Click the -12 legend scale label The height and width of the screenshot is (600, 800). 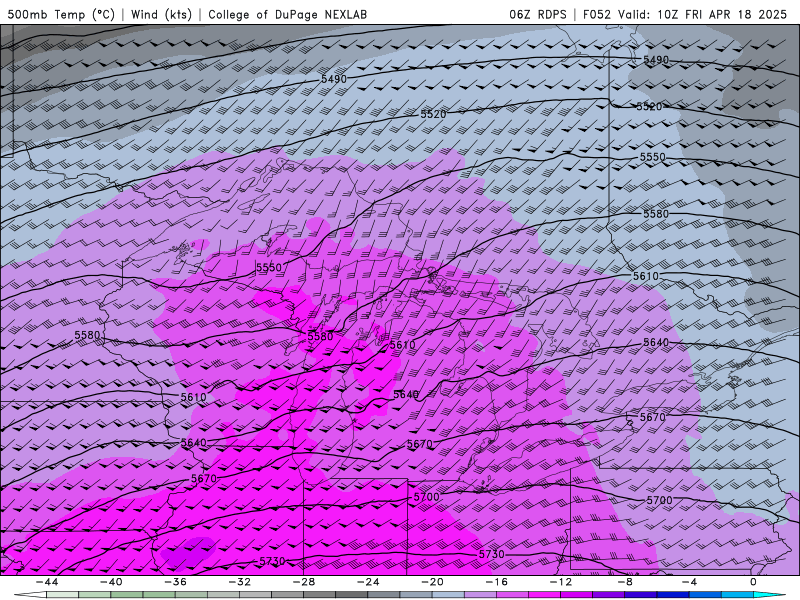click(x=561, y=582)
